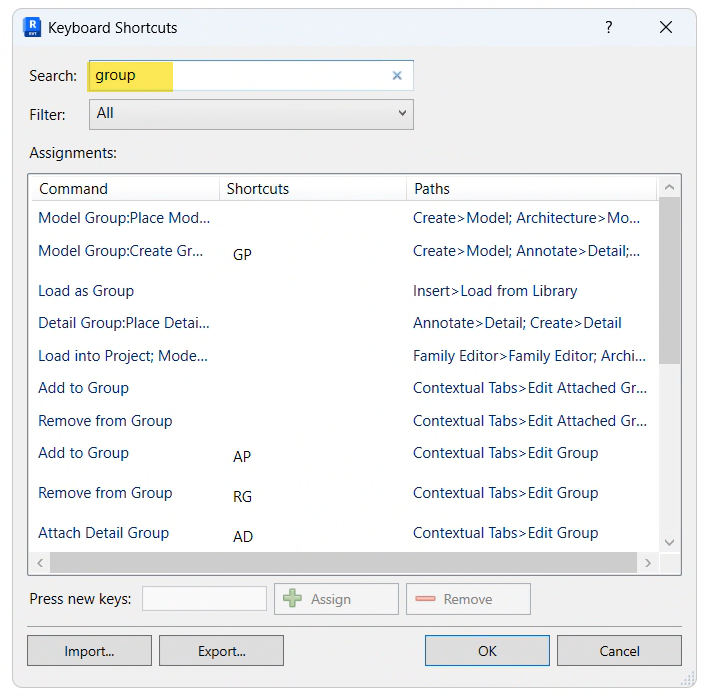
Task: Click the green plus Assign icon
Action: pos(292,599)
